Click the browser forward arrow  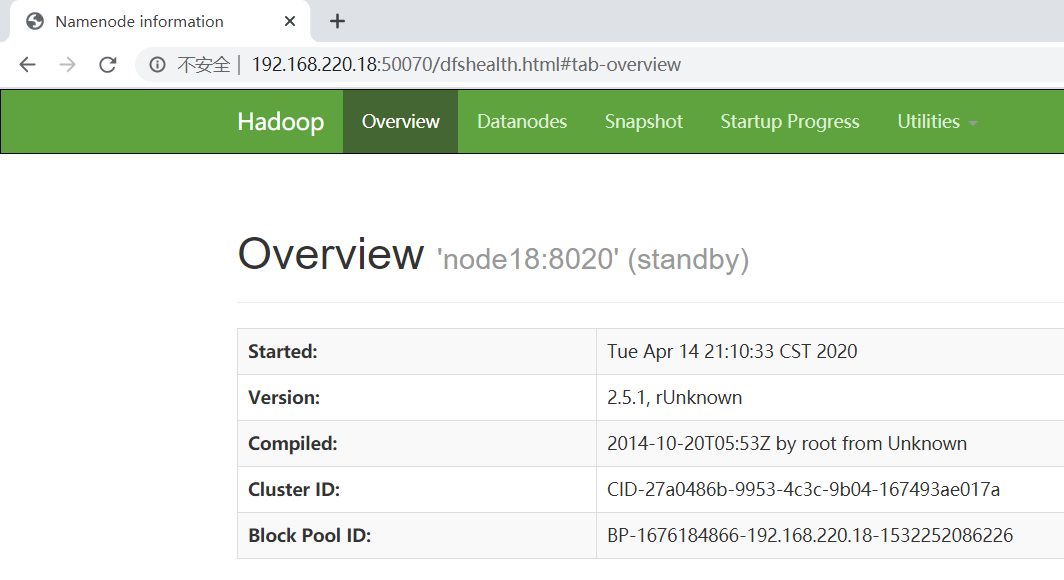(67, 64)
